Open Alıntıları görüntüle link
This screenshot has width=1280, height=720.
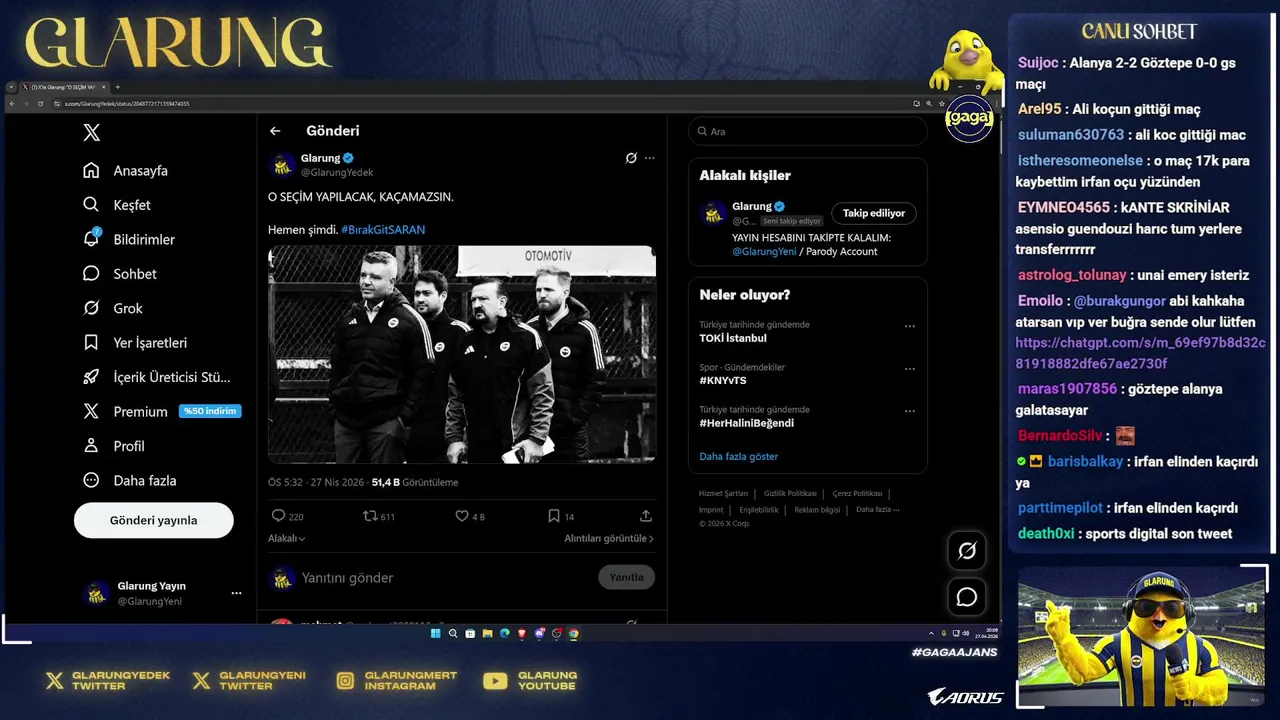[609, 538]
